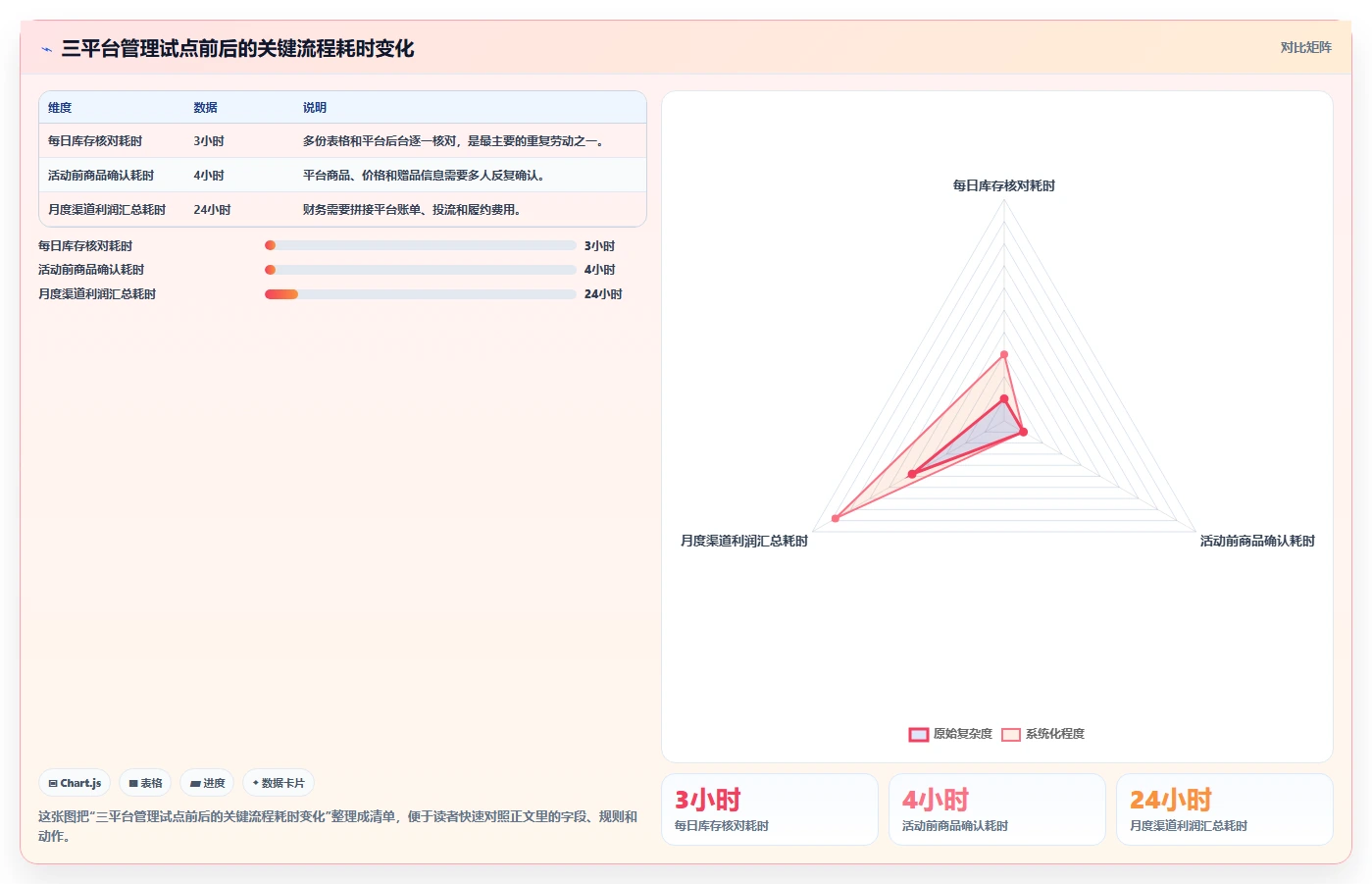
Task: Click the 24小时 table data cell
Action: point(213,210)
